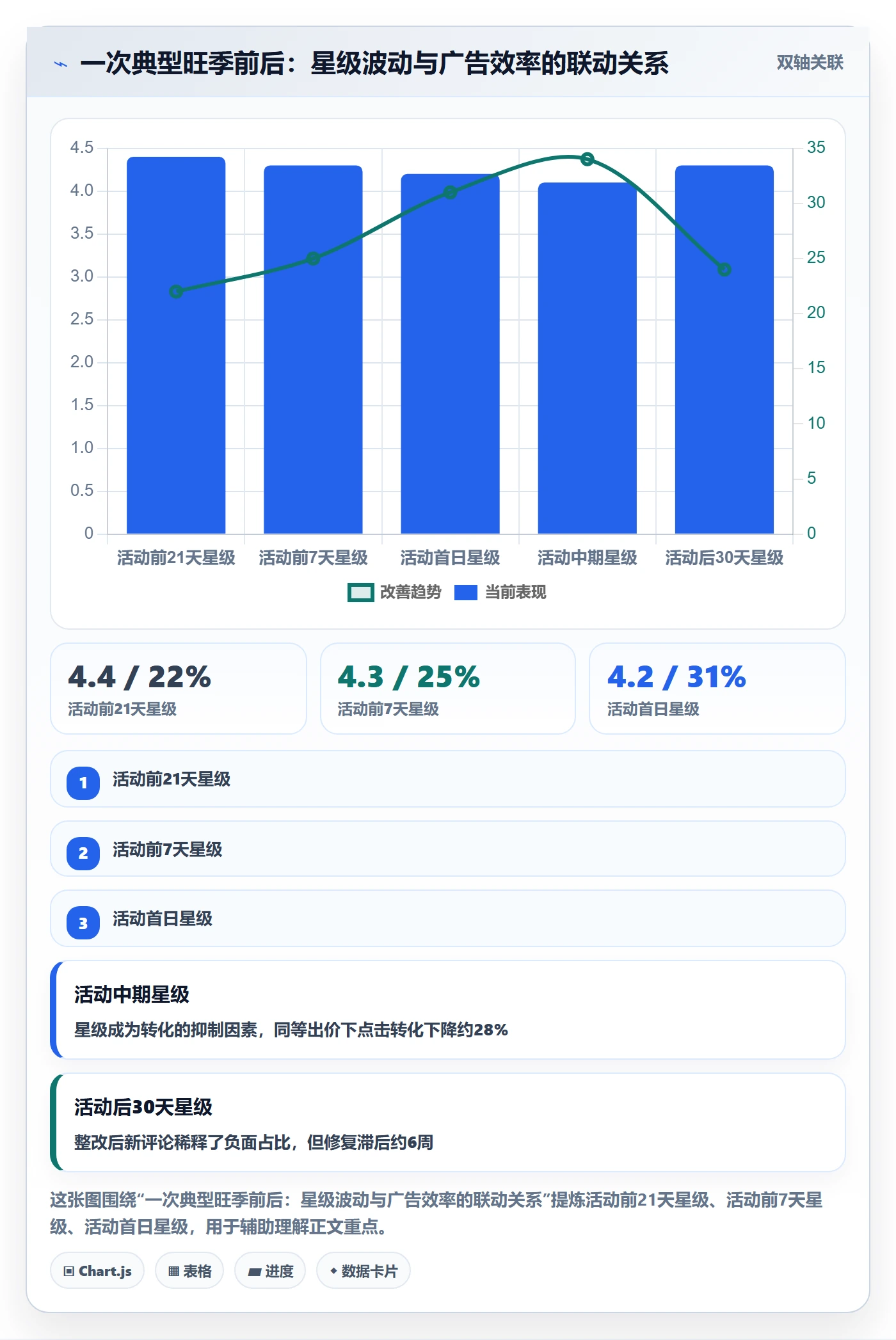Click the 双轴关联 badge in the header
The height and width of the screenshot is (1340, 896).
coord(810,63)
